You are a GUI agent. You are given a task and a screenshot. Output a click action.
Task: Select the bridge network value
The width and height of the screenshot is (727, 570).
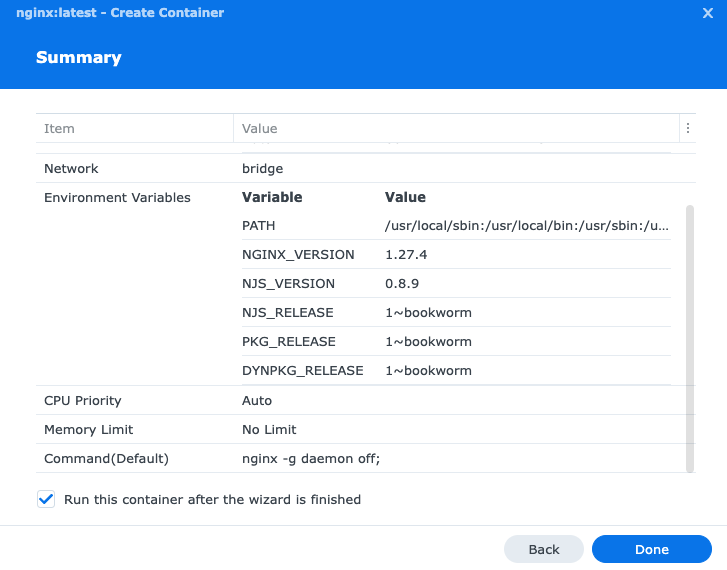(262, 168)
